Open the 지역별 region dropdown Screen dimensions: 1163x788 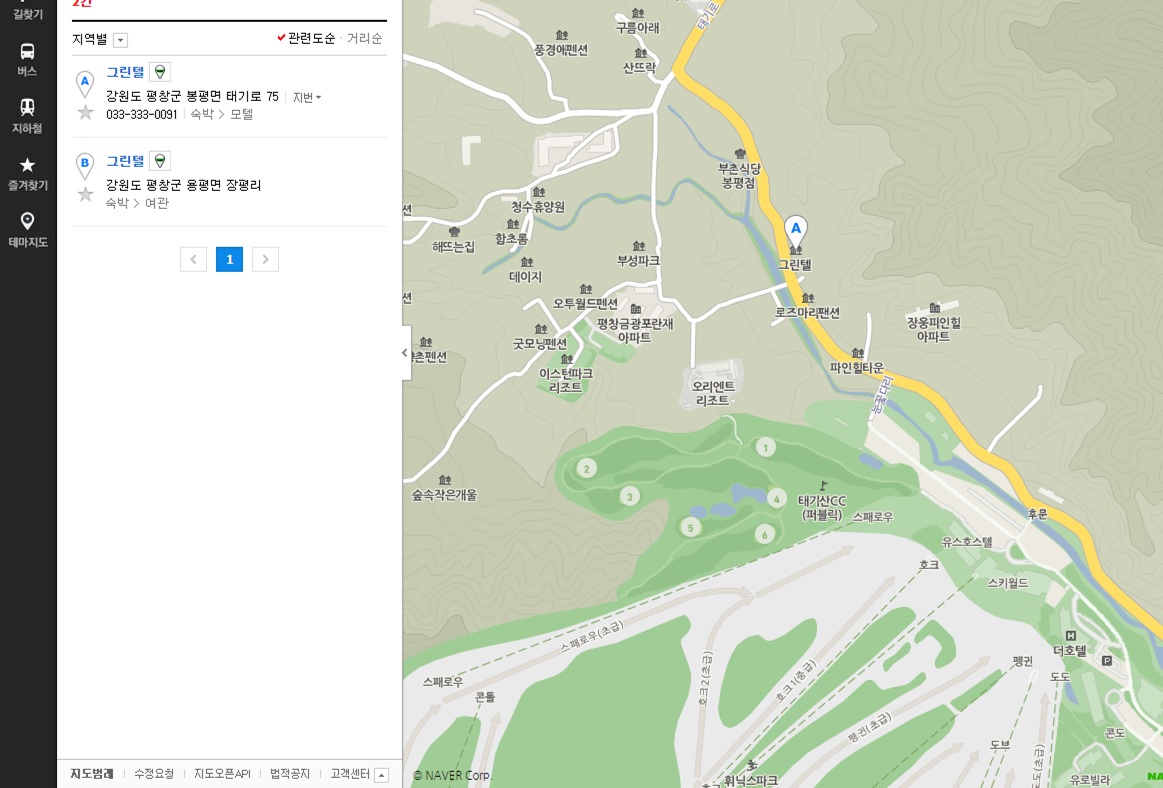[120, 40]
